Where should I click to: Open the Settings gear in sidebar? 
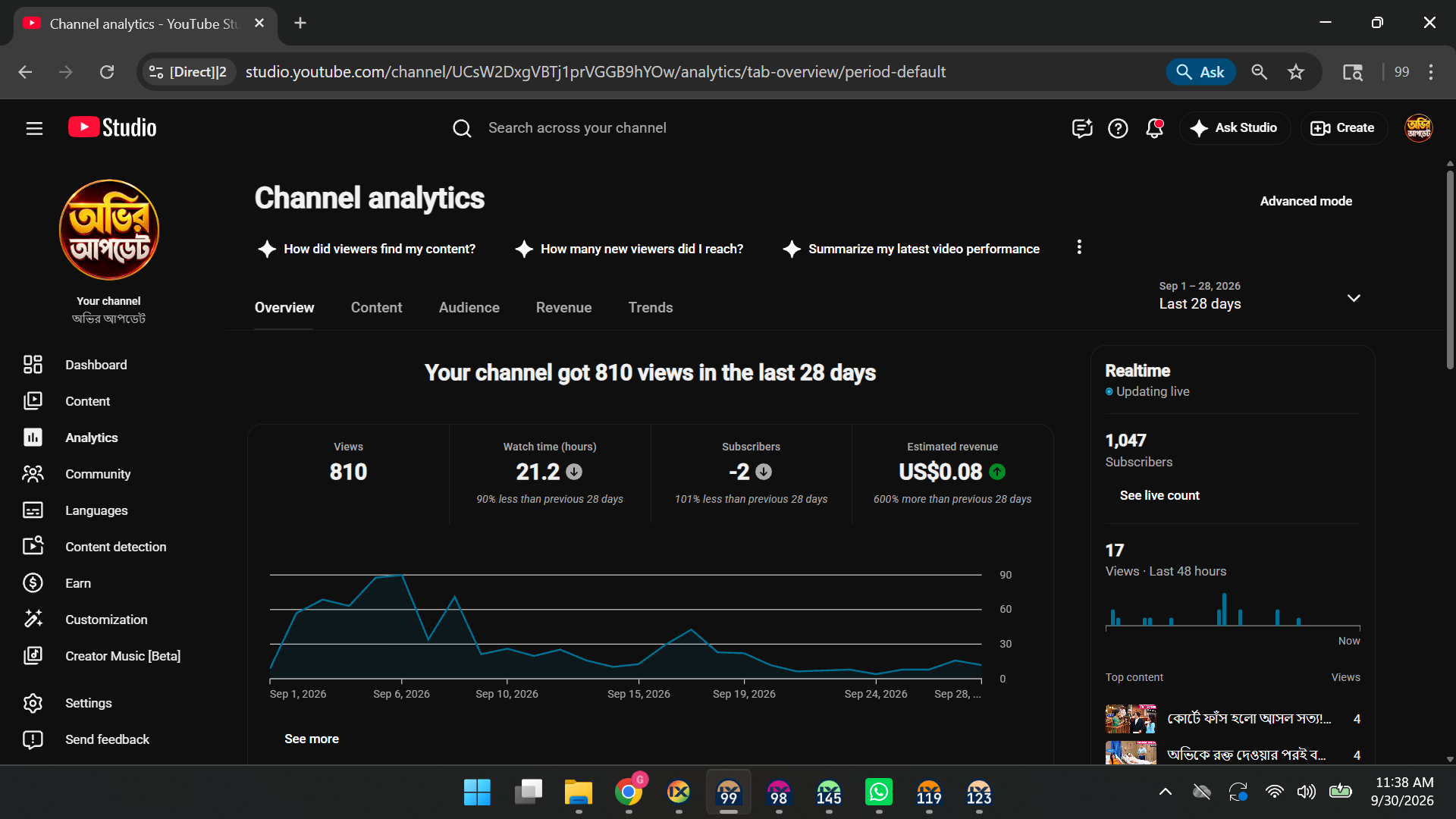click(33, 703)
